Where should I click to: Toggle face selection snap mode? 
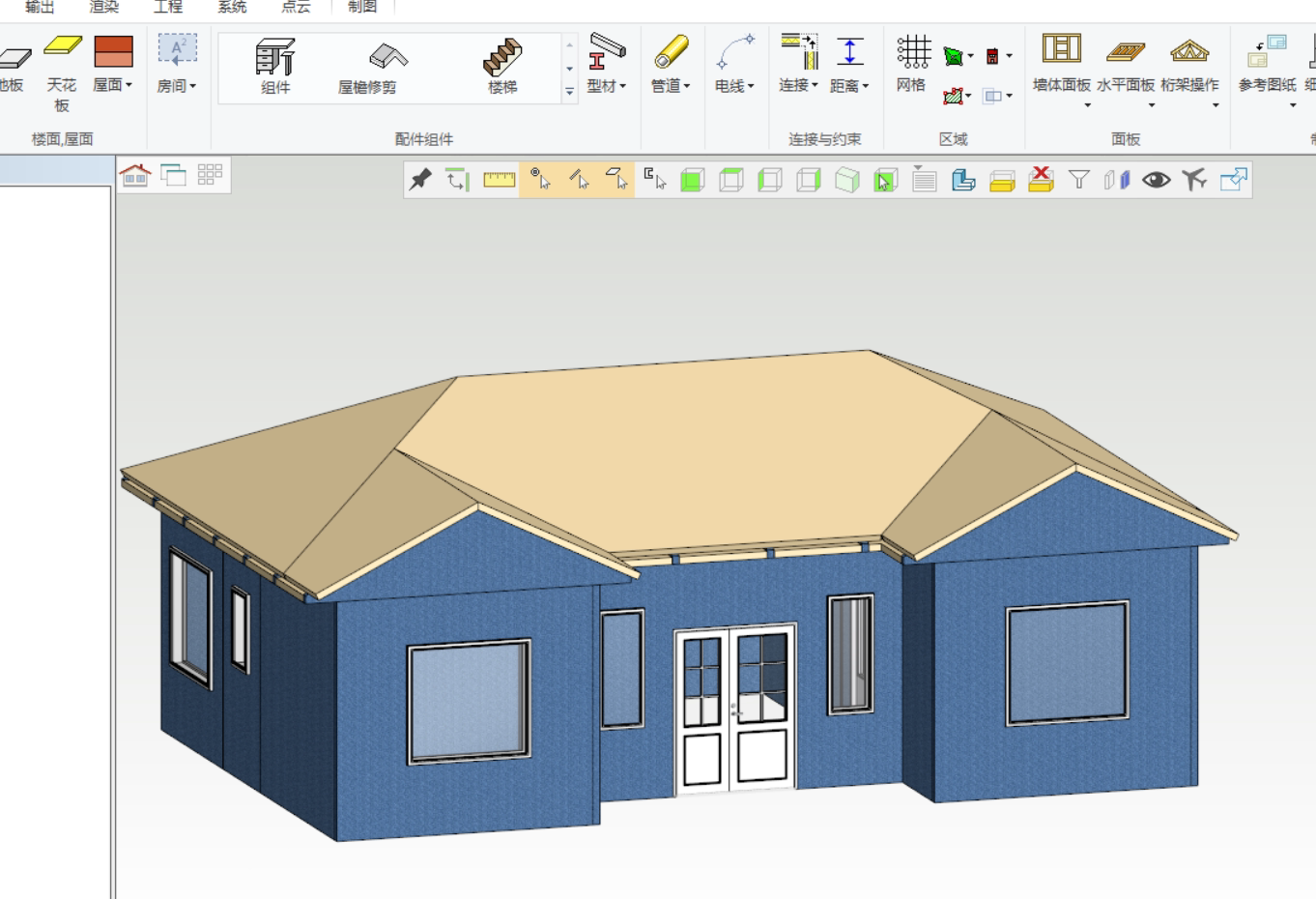[615, 180]
